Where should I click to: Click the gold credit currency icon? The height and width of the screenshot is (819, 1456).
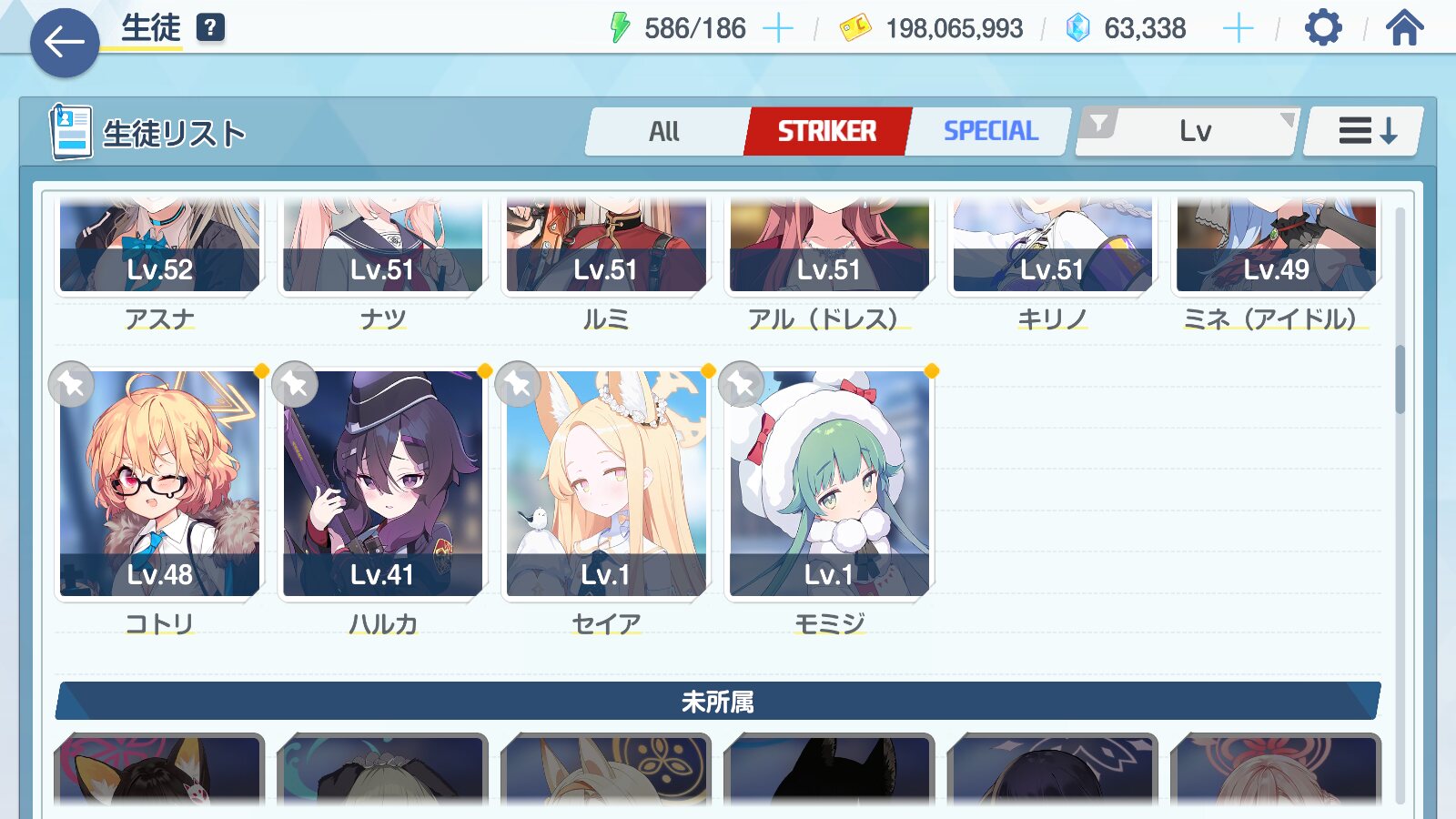coord(854,28)
